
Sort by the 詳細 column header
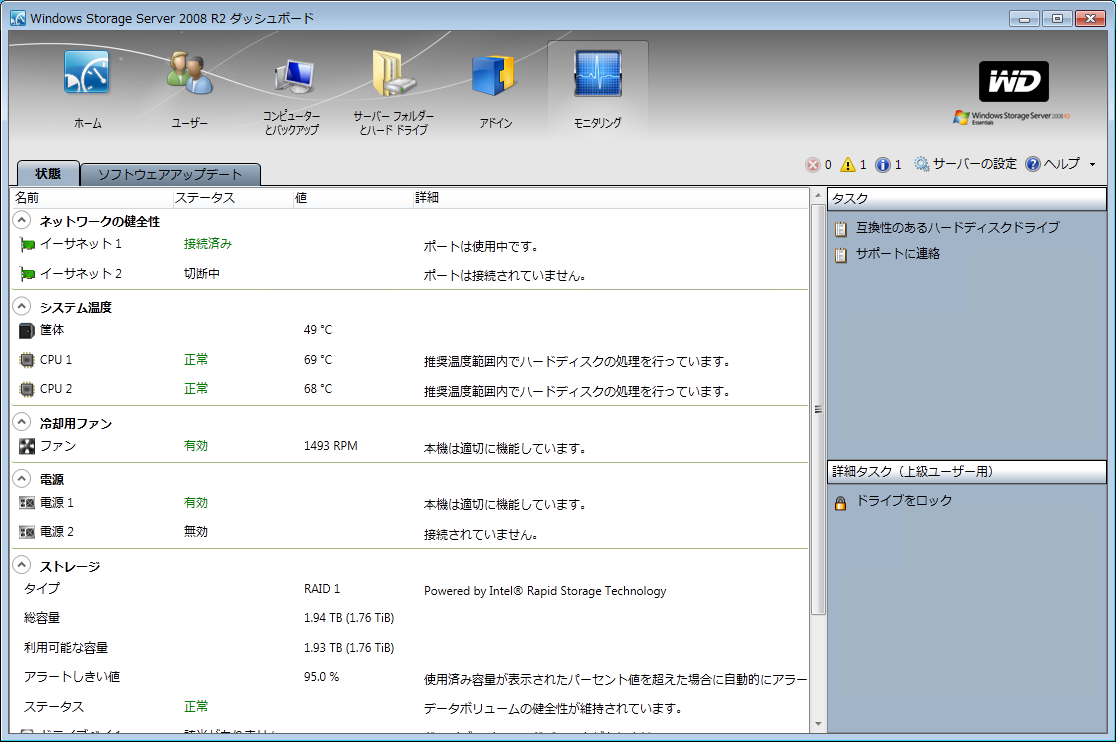[x=611, y=198]
